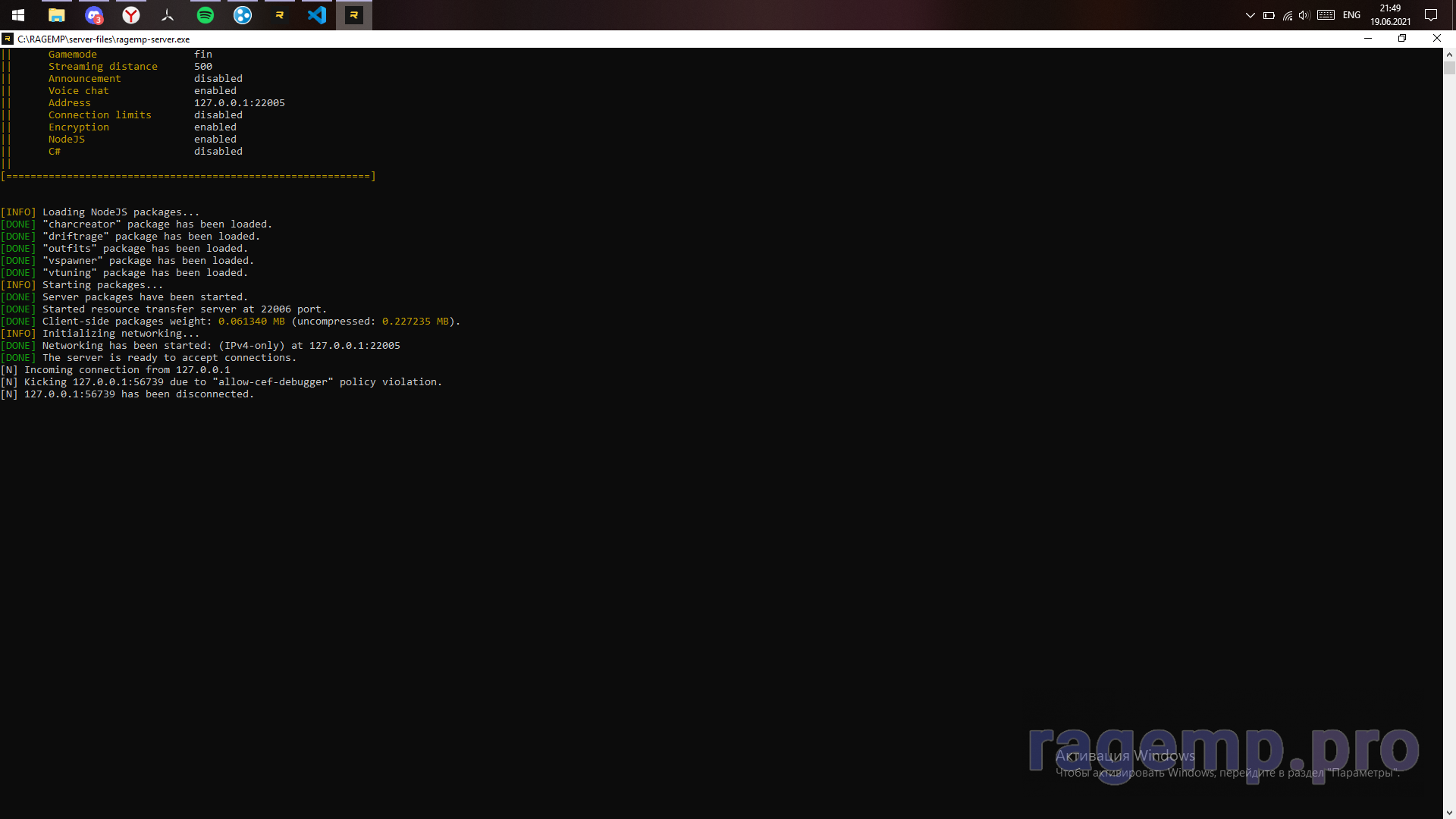Click the console scrollbar down arrow
1456x819 pixels.
point(1449,812)
